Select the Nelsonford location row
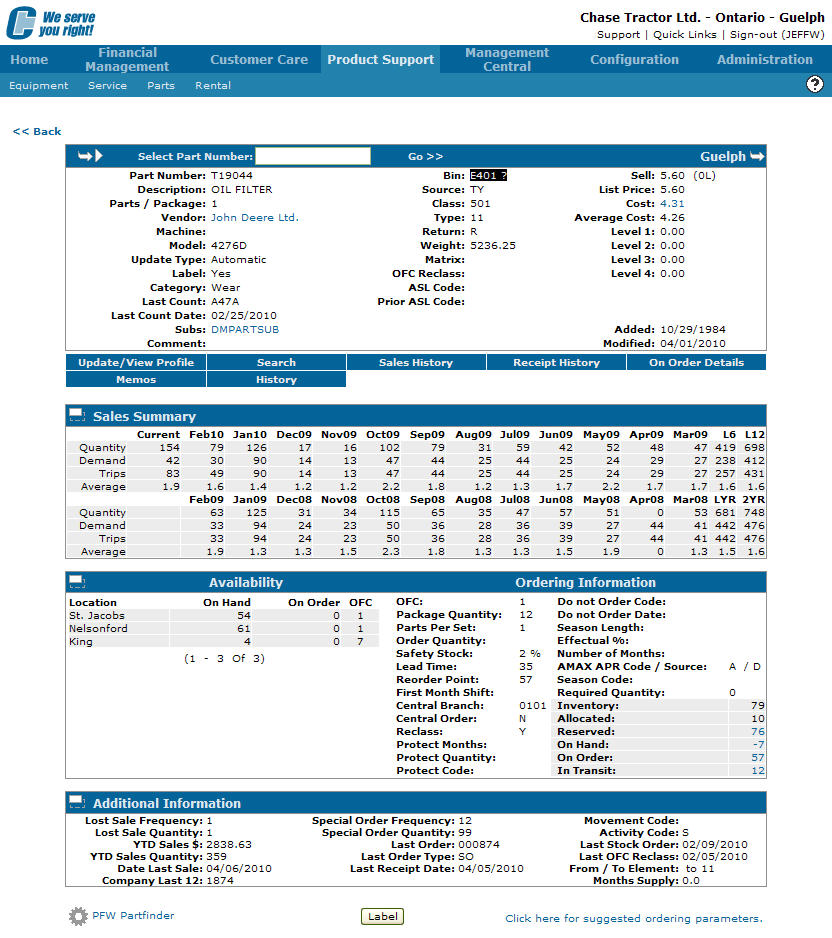The height and width of the screenshot is (938, 832). coord(223,628)
